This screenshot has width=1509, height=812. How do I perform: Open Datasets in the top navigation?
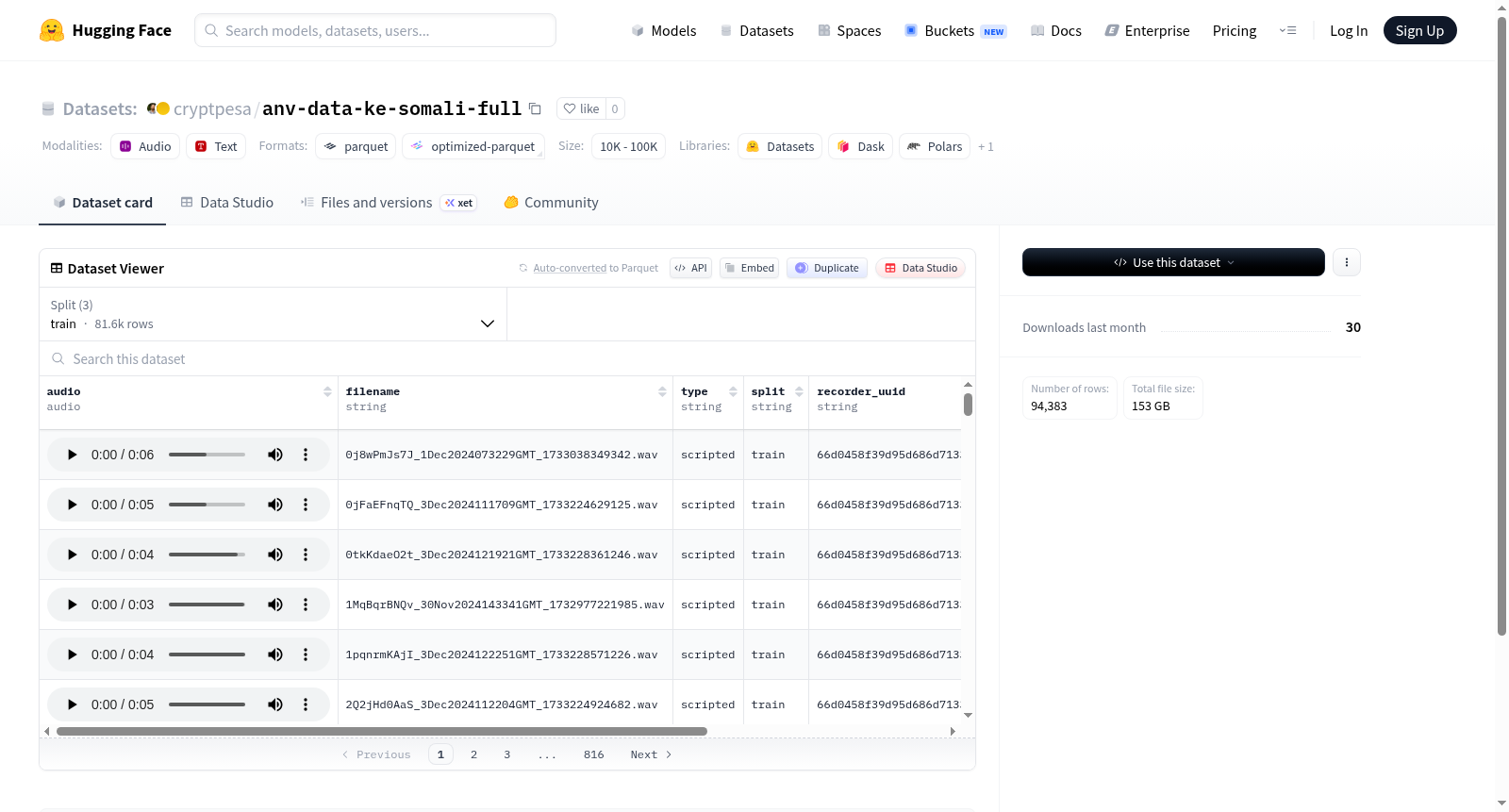pyautogui.click(x=756, y=31)
